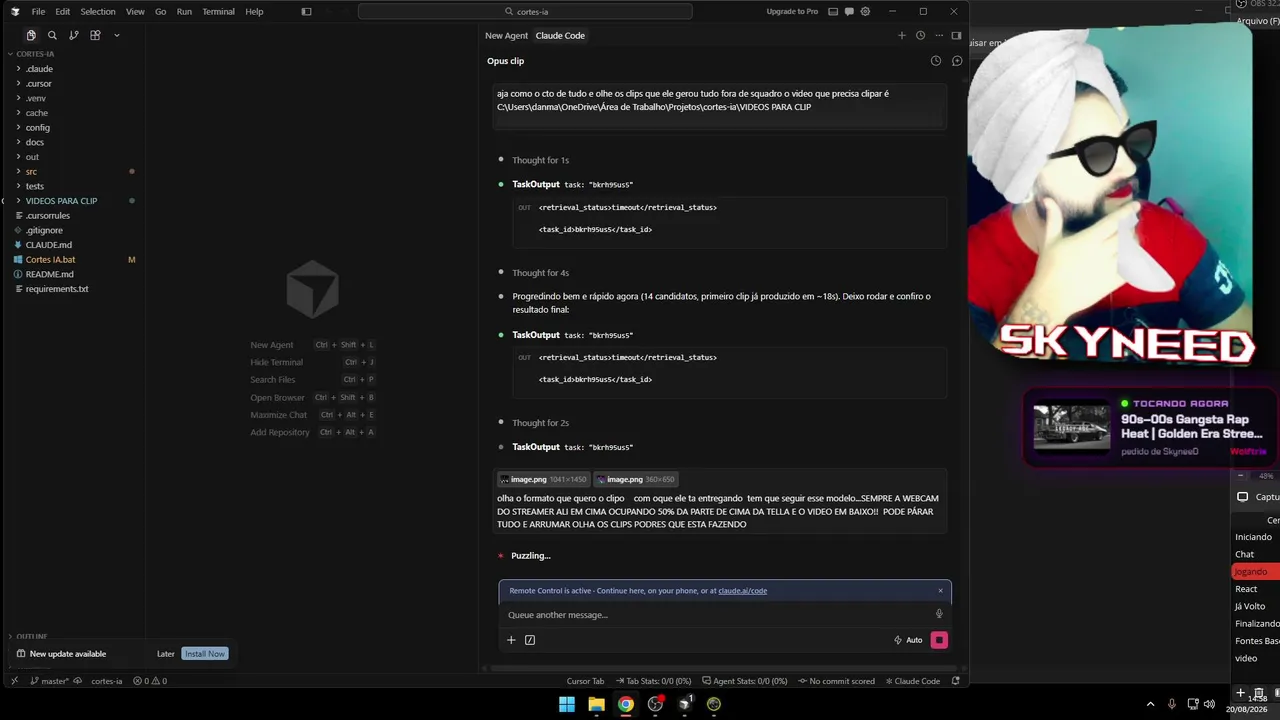Open the View menu
This screenshot has height=720, width=1280.
tap(135, 12)
